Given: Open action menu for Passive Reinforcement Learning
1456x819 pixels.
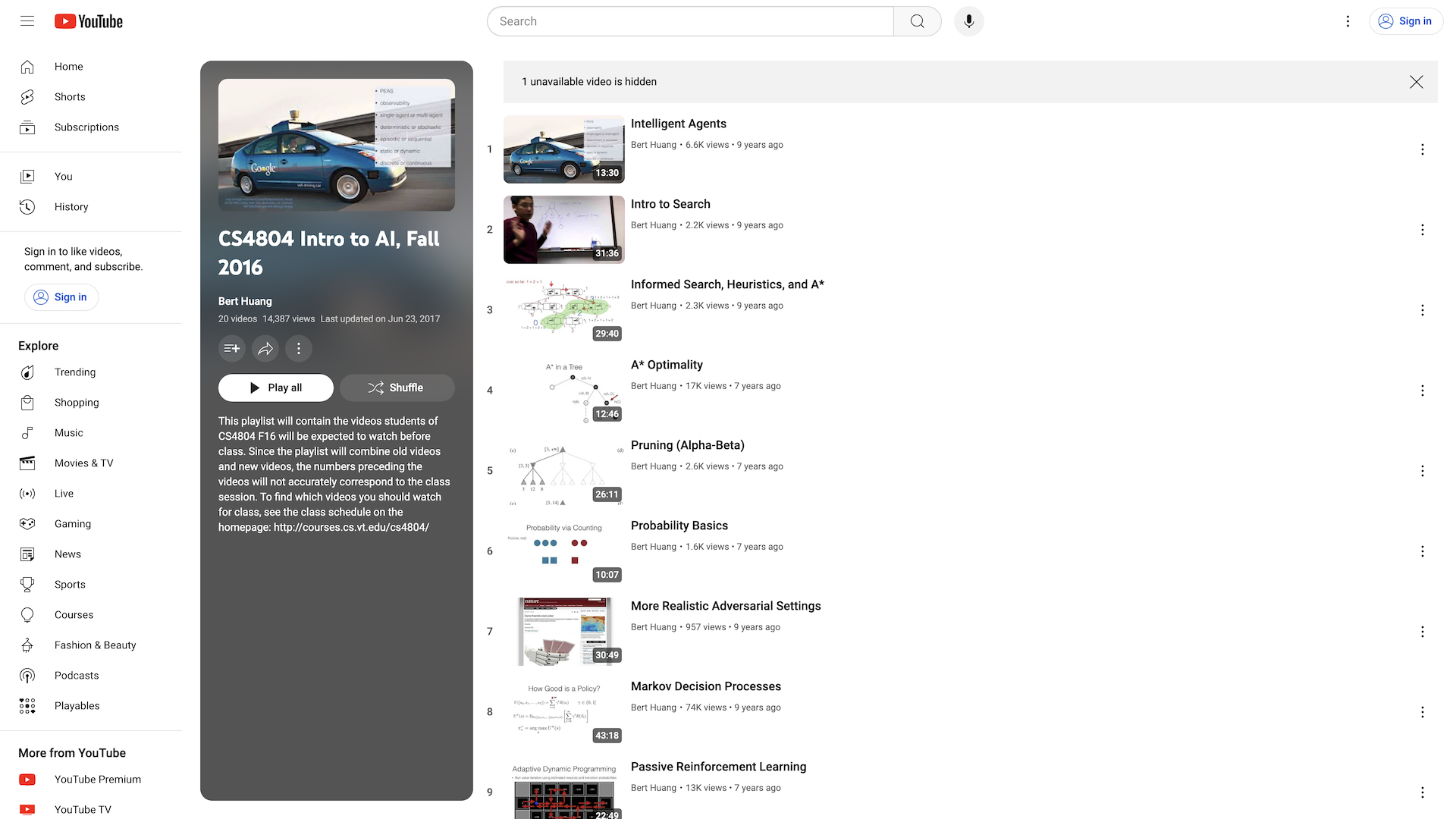Looking at the screenshot, I should tap(1423, 792).
